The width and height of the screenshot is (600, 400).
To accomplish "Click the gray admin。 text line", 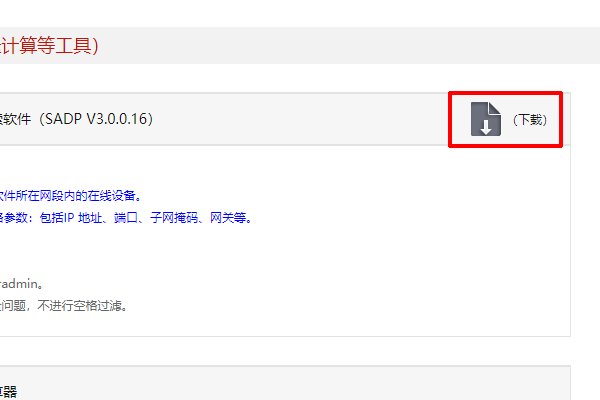I will click(21, 284).
